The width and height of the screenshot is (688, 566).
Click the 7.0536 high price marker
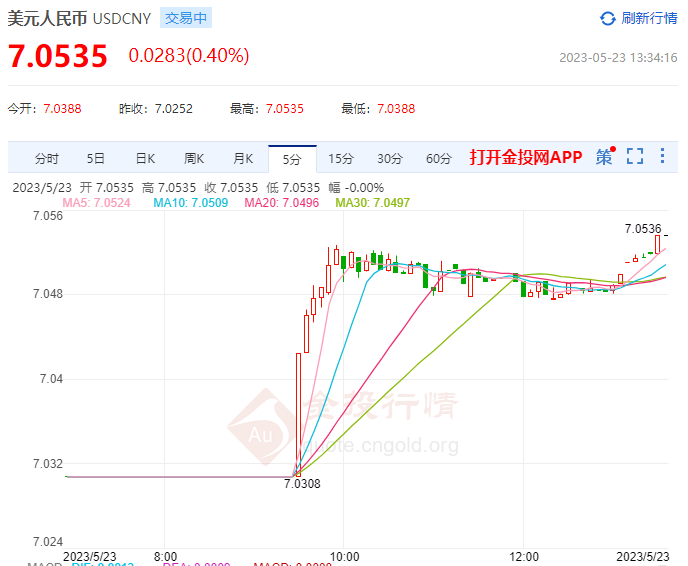pos(643,229)
